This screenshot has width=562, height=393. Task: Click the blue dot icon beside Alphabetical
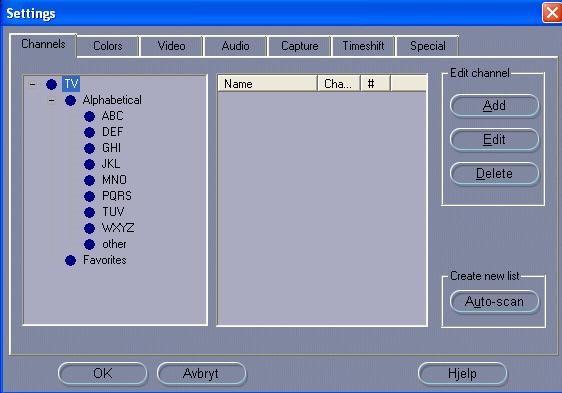pos(71,100)
